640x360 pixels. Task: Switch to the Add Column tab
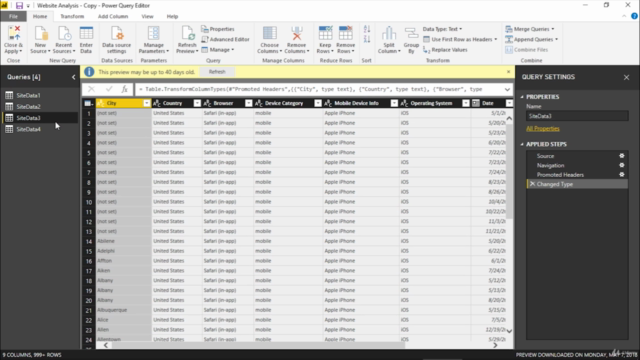coord(113,16)
